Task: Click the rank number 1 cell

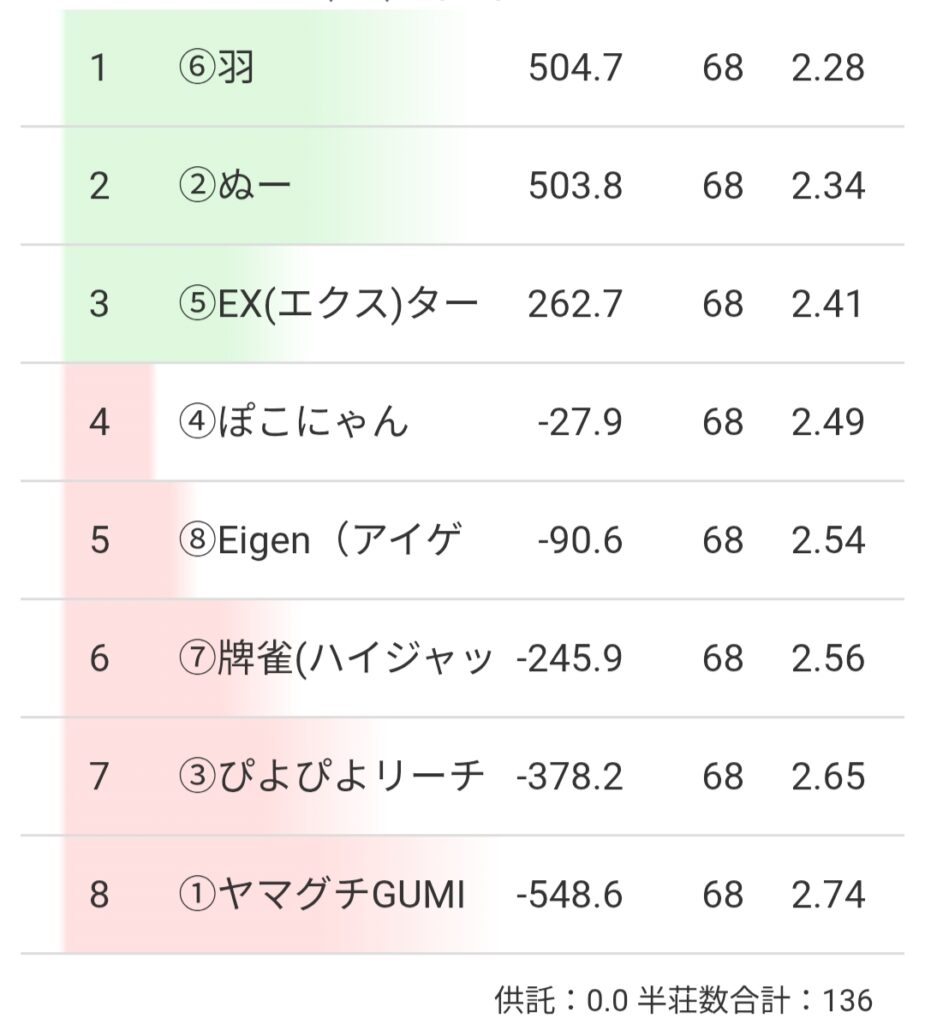Action: 98,69
